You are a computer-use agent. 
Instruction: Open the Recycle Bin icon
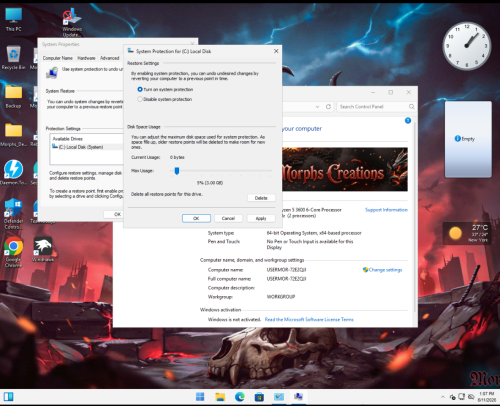click(13, 58)
